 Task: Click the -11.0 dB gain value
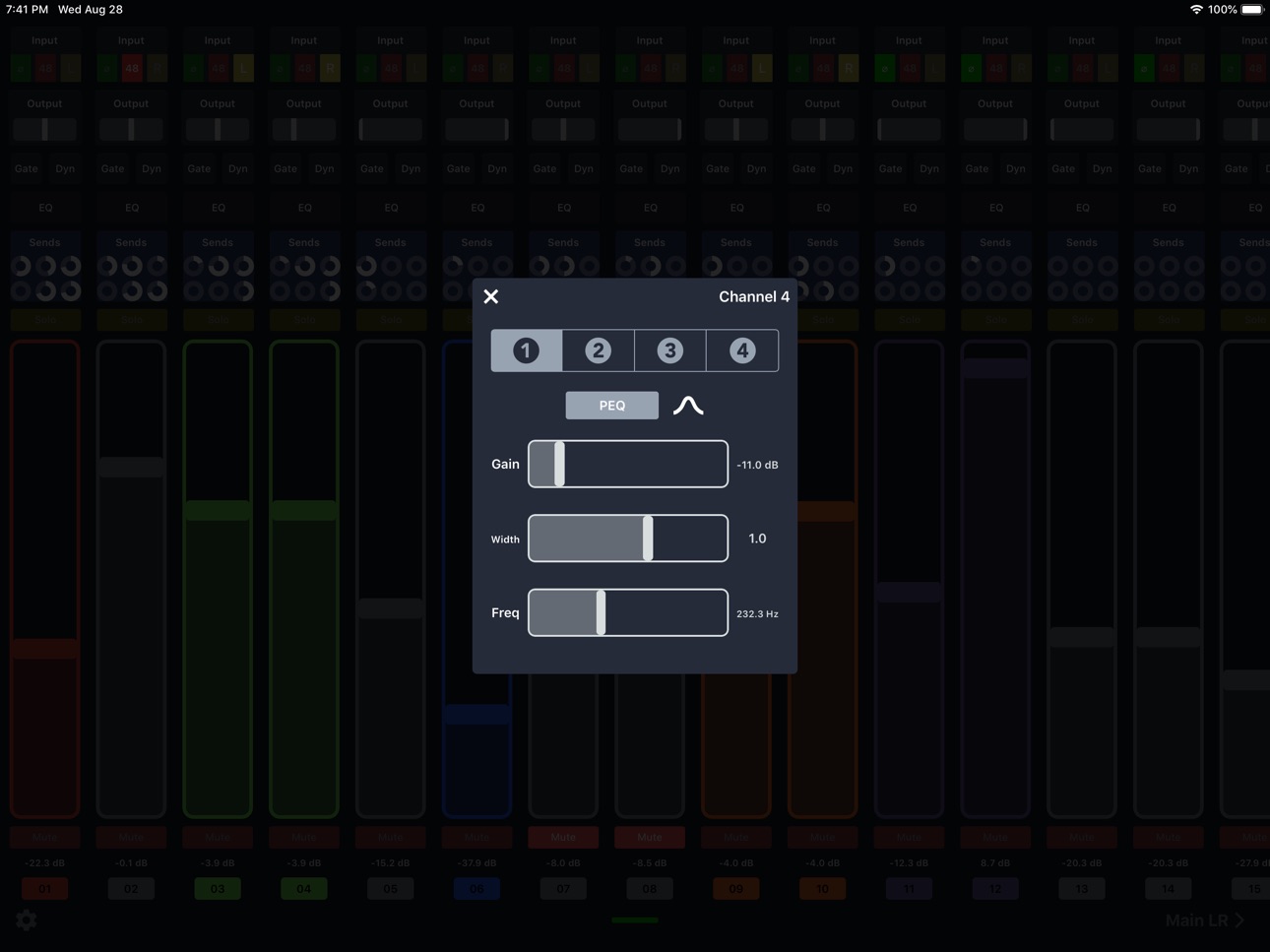[757, 465]
